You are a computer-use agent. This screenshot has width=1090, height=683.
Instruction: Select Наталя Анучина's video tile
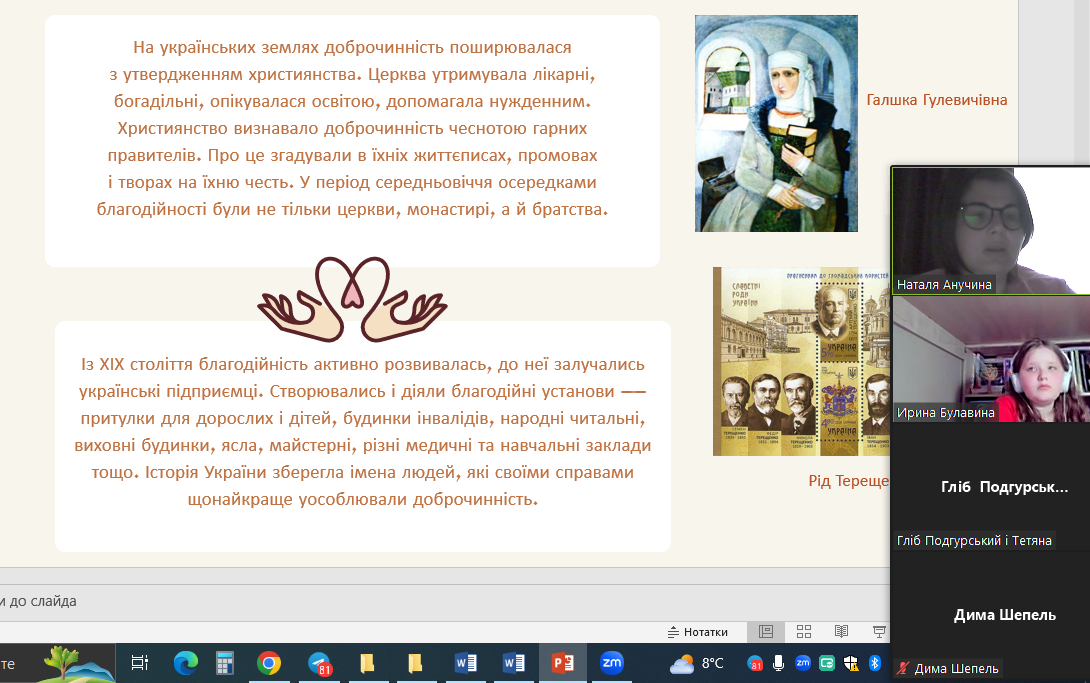[x=991, y=231]
